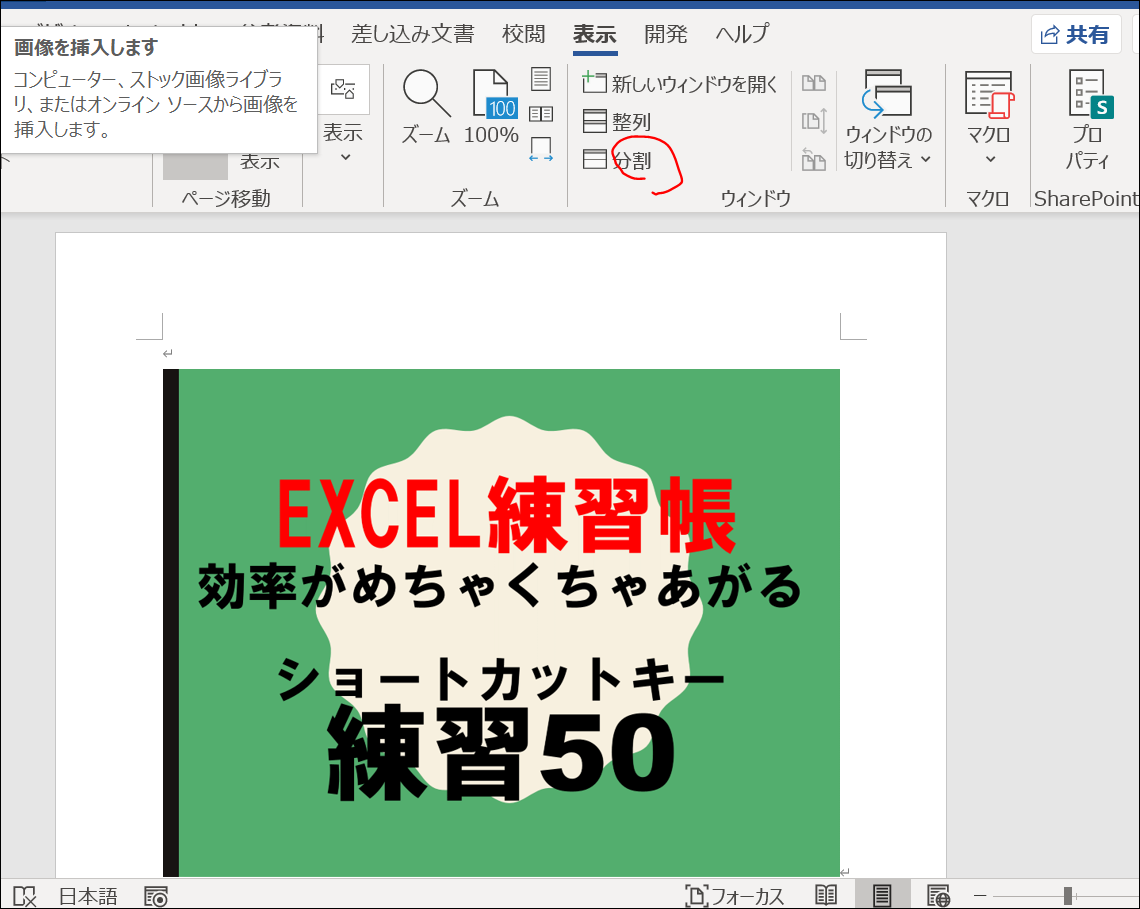The width and height of the screenshot is (1140, 909).
Task: Open SharePoint プロパティ
Action: (1088, 120)
